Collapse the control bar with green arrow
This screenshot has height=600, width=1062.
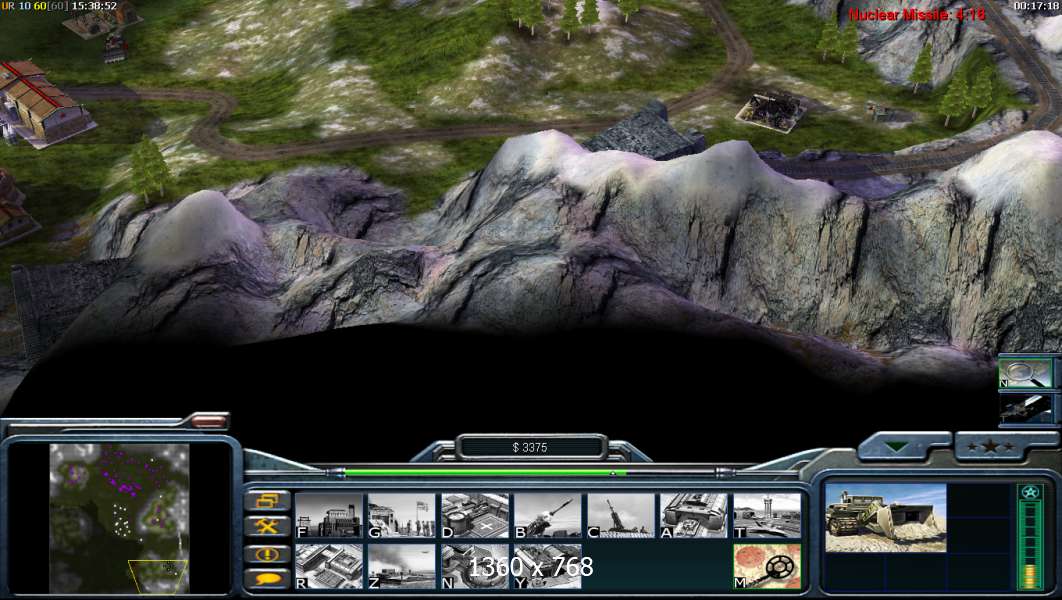pyautogui.click(x=903, y=446)
